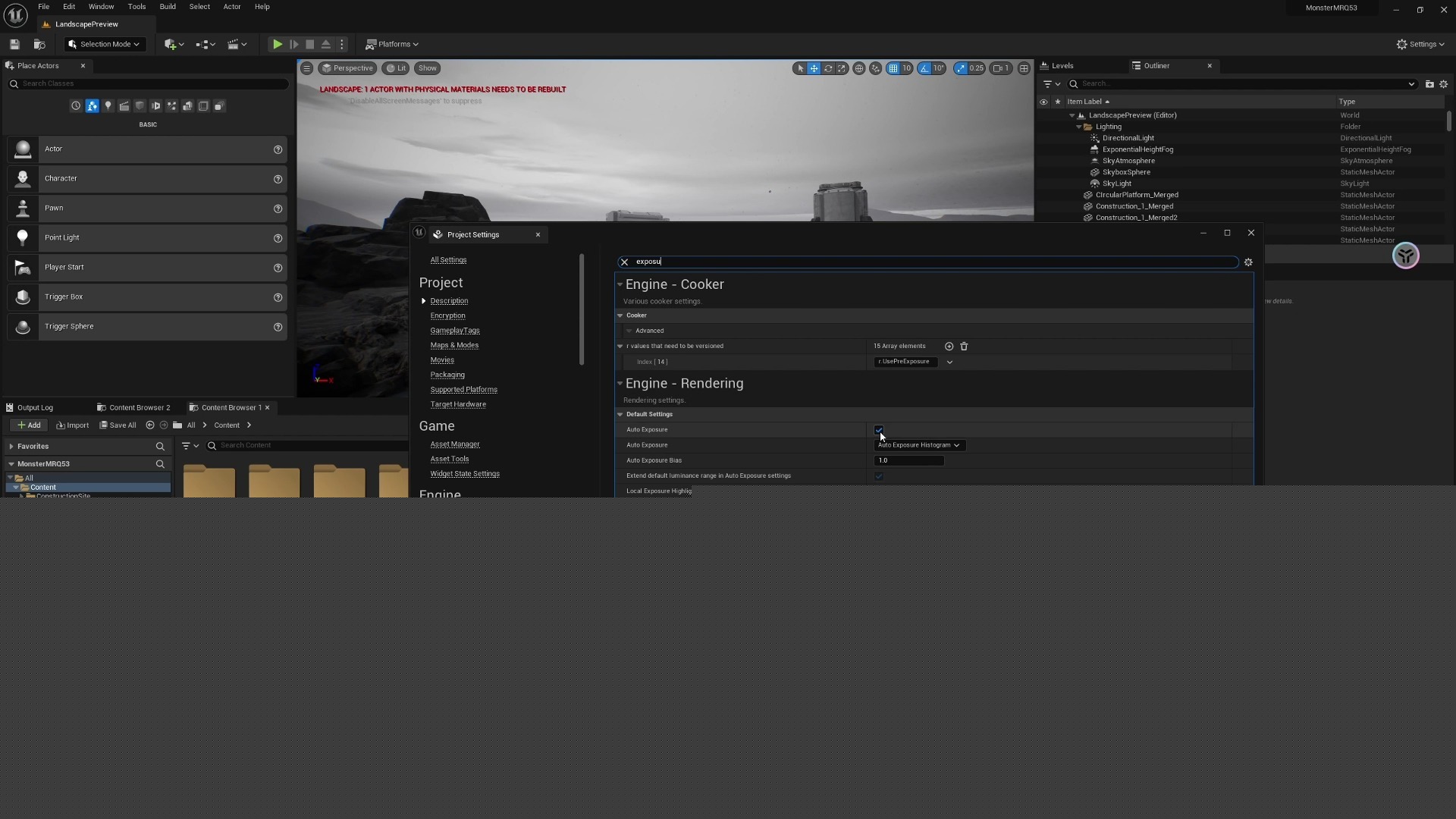This screenshot has height=819, width=1456.
Task: Switch to the Content Browser 2 tab
Action: [134, 408]
